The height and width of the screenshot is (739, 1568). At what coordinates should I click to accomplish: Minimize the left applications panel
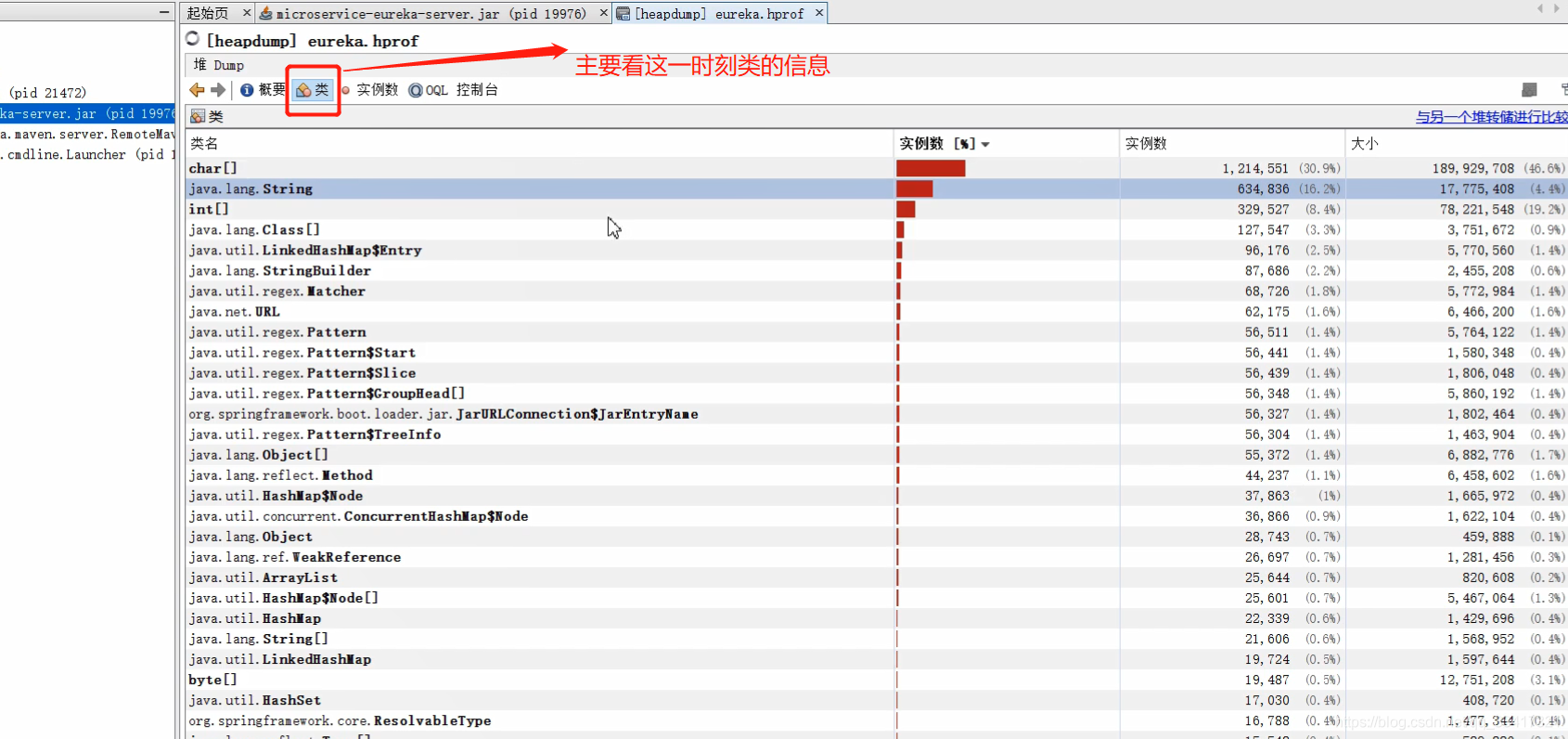pyautogui.click(x=164, y=12)
